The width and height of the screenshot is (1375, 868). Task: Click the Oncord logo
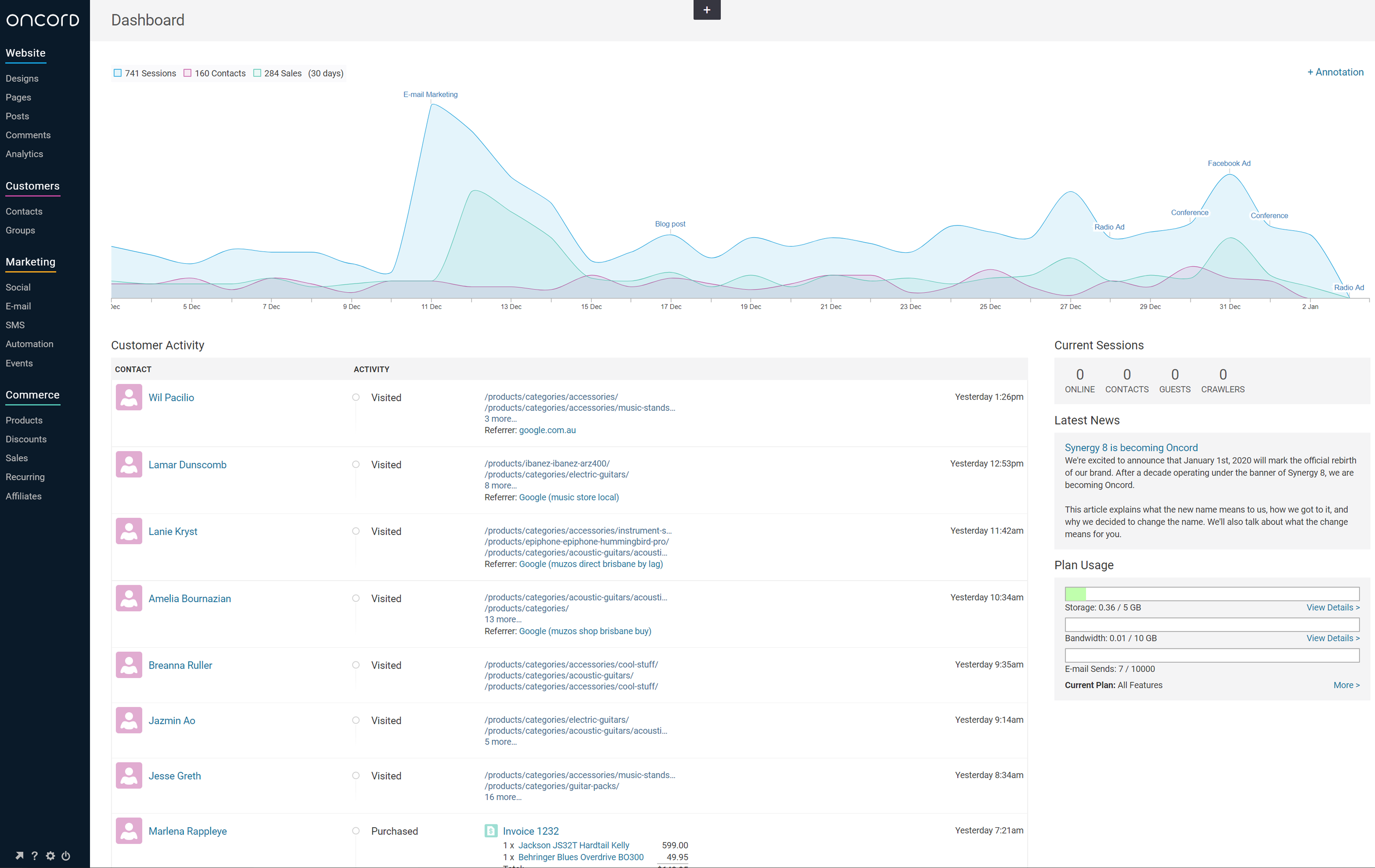tap(43, 20)
